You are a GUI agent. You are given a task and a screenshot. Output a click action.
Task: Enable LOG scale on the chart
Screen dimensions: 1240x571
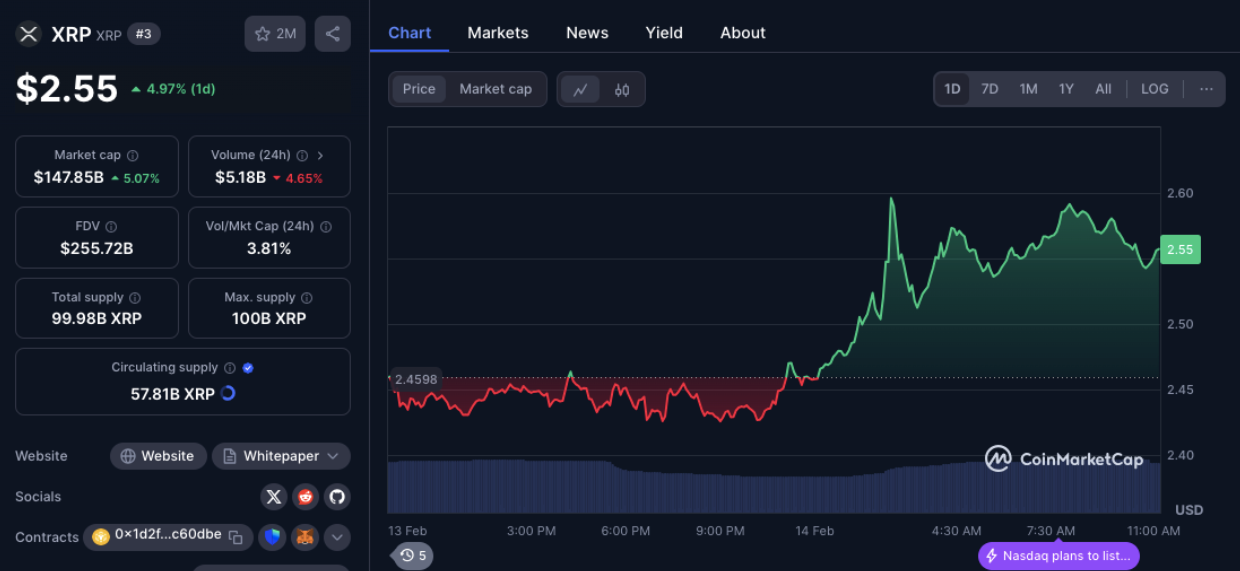click(x=1154, y=89)
